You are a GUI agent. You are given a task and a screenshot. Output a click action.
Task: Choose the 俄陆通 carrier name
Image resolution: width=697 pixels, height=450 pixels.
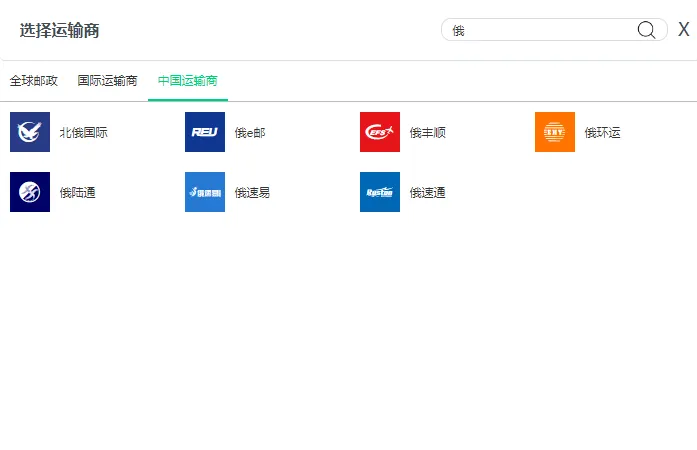coord(78,193)
